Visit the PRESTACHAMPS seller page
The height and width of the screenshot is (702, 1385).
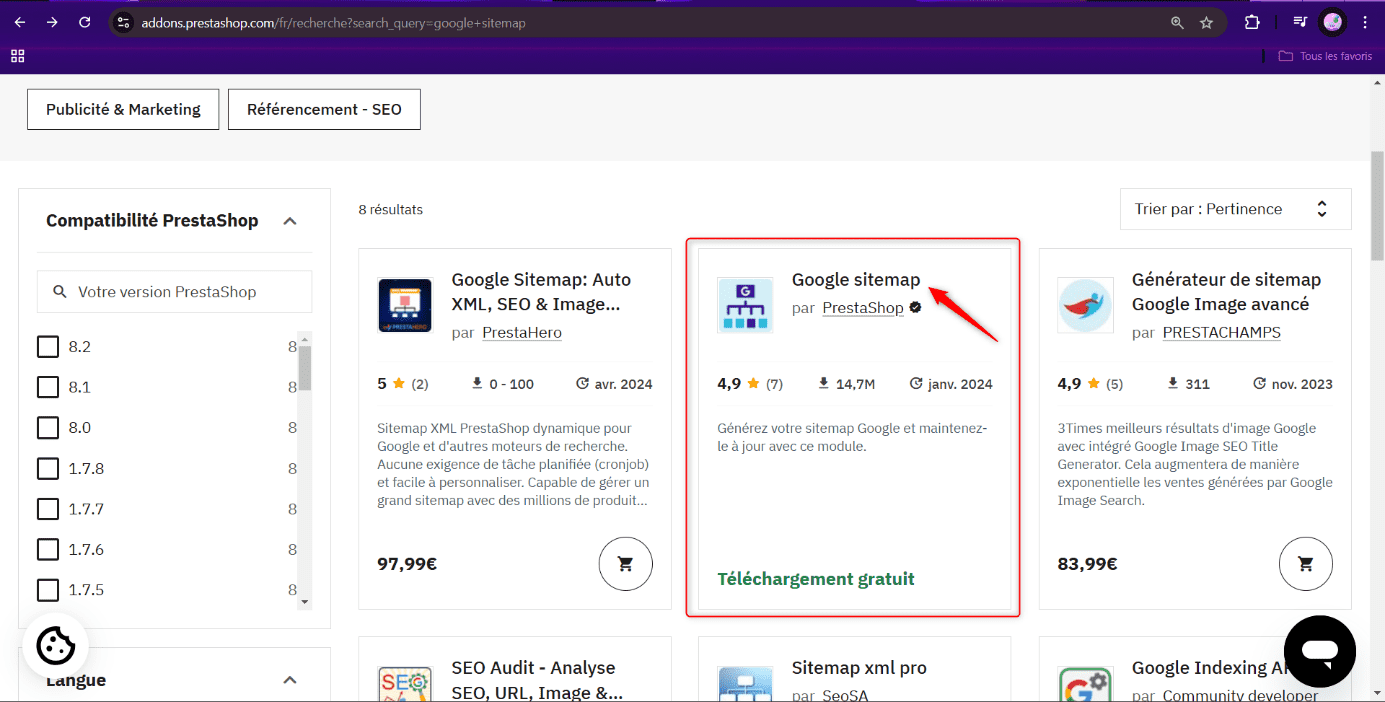coord(1221,333)
